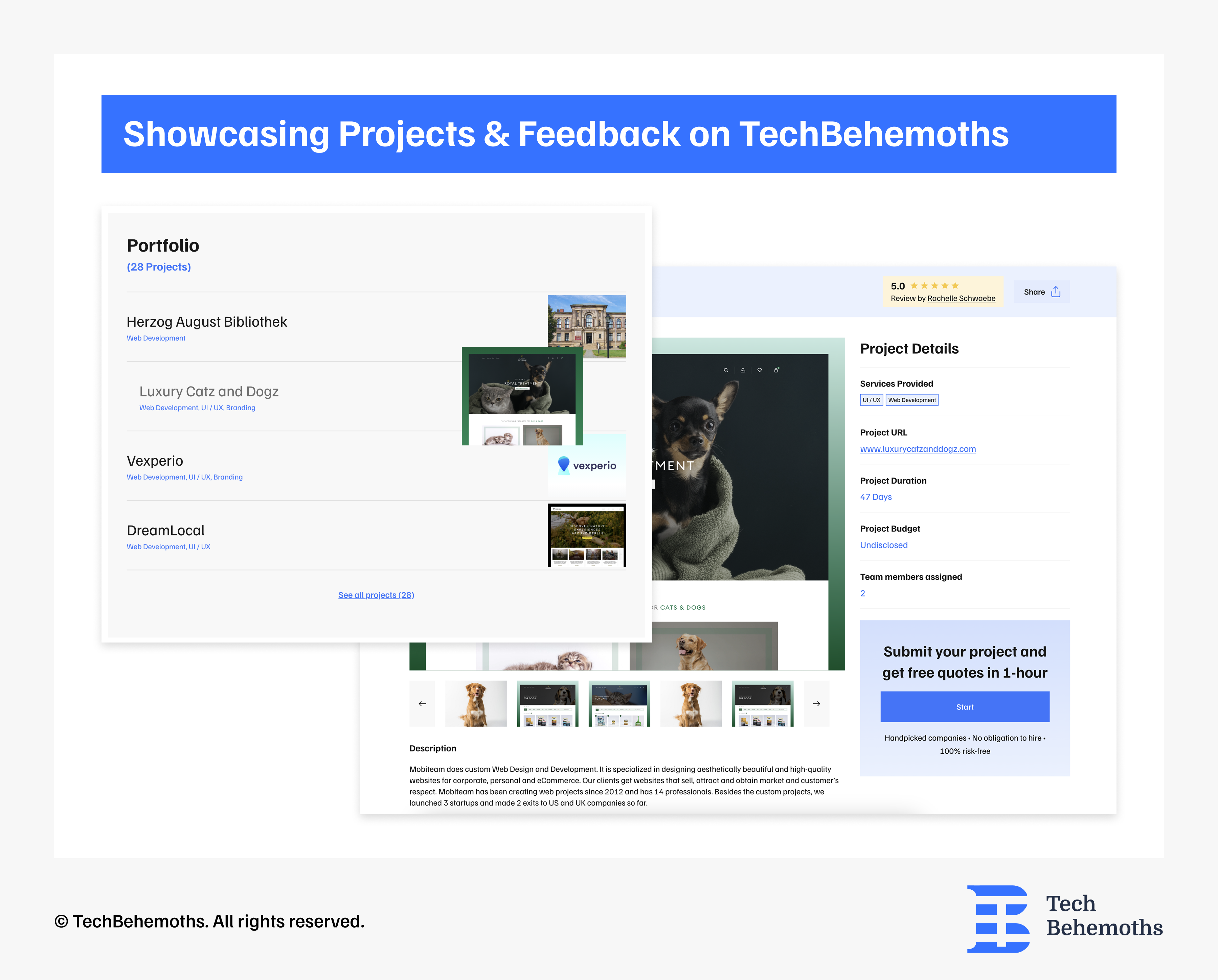Screen dimensions: 1218x980
Task: Click the search icon in pet site preview
Action: pos(726,370)
